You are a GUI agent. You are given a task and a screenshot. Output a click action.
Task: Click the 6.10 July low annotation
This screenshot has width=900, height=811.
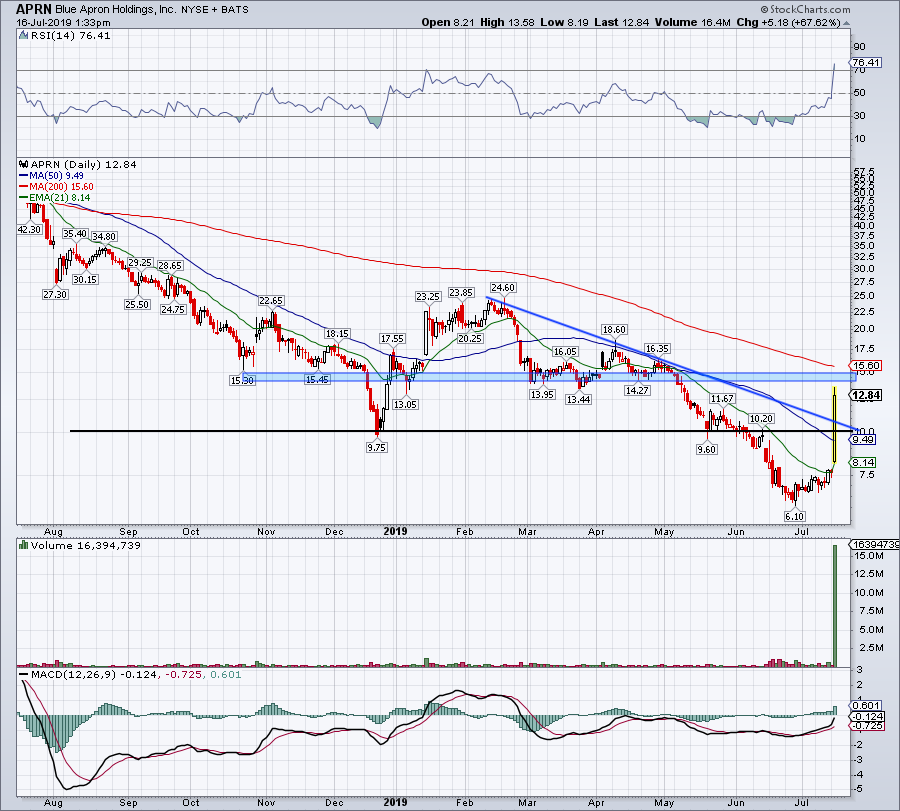(794, 517)
